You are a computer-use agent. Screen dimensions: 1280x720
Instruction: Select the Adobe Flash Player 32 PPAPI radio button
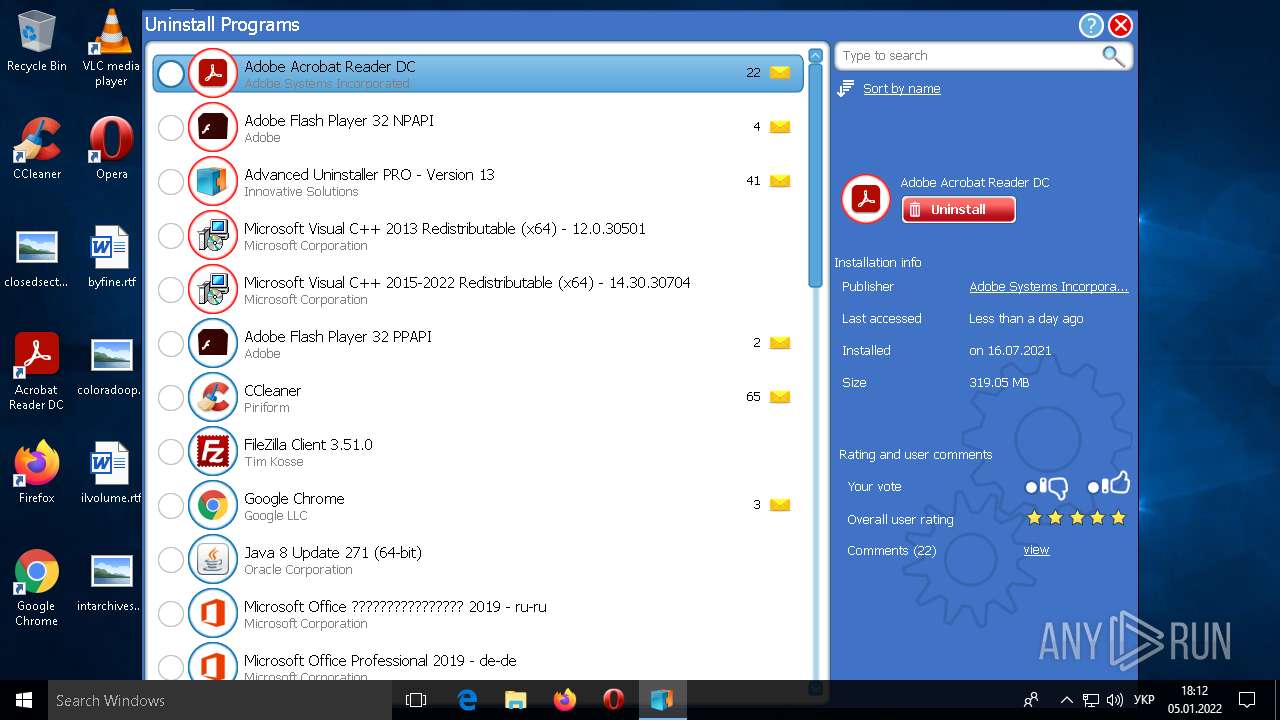click(171, 343)
